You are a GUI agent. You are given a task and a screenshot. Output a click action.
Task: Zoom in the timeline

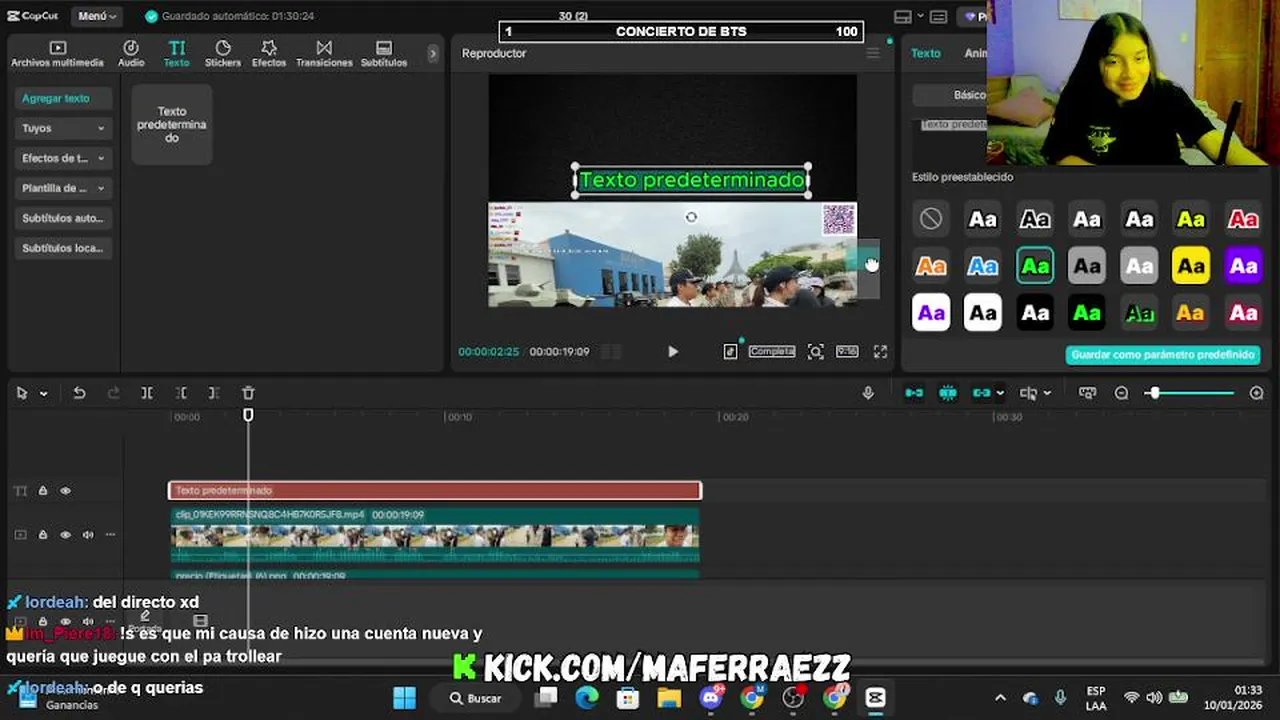click(1257, 393)
